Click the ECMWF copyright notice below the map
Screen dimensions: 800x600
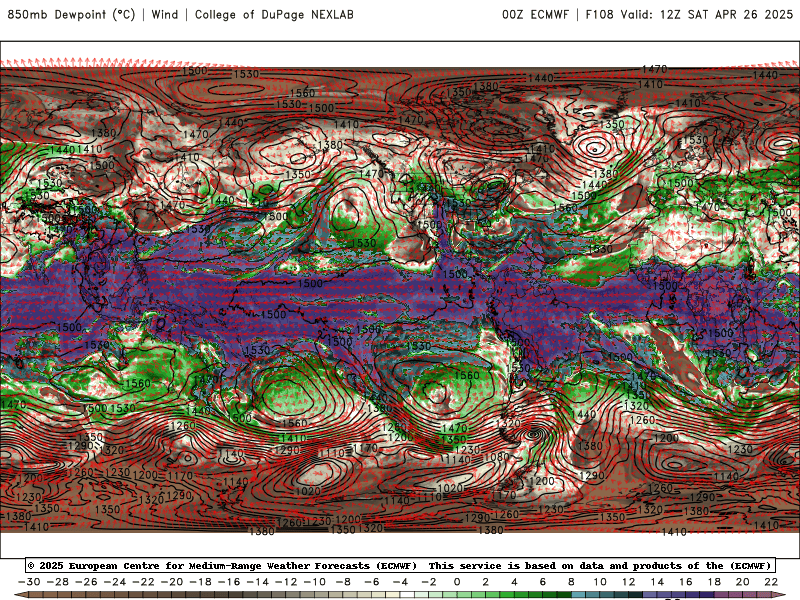tap(400, 565)
